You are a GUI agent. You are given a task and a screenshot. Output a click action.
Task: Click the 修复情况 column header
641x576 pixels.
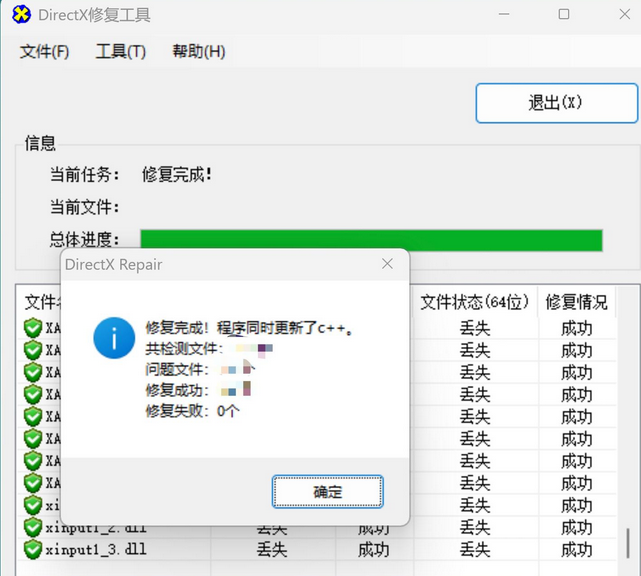[x=576, y=303]
